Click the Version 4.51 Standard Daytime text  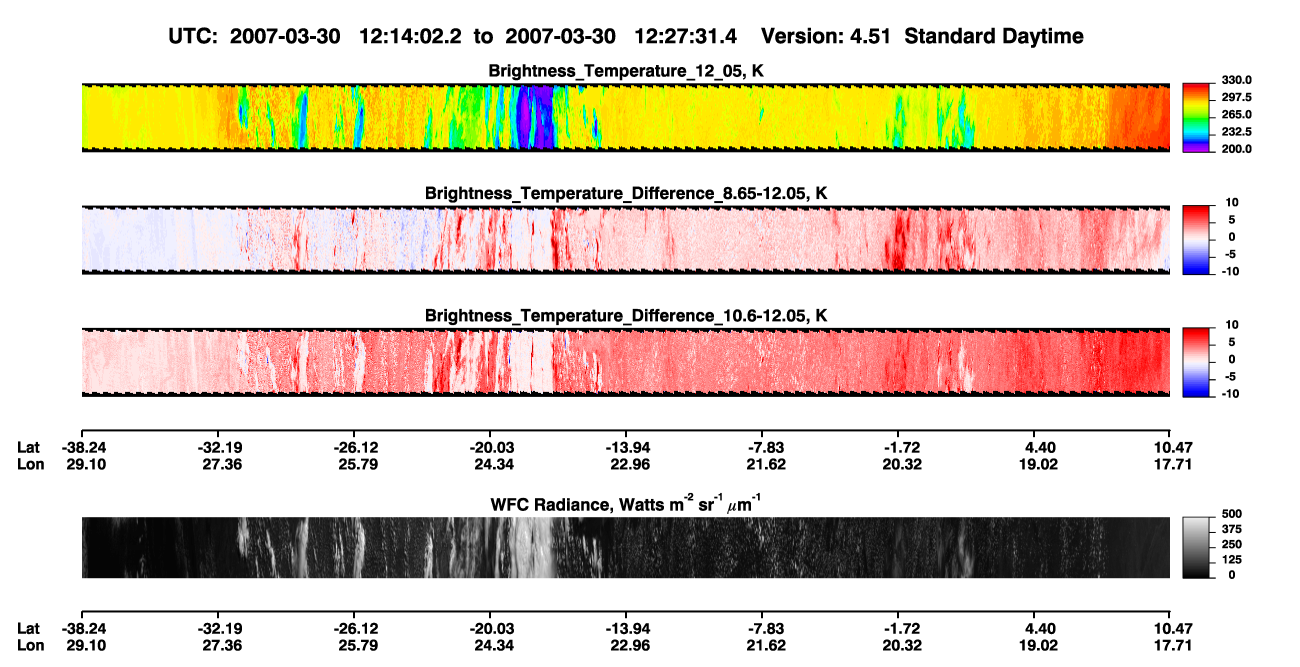pyautogui.click(x=922, y=36)
